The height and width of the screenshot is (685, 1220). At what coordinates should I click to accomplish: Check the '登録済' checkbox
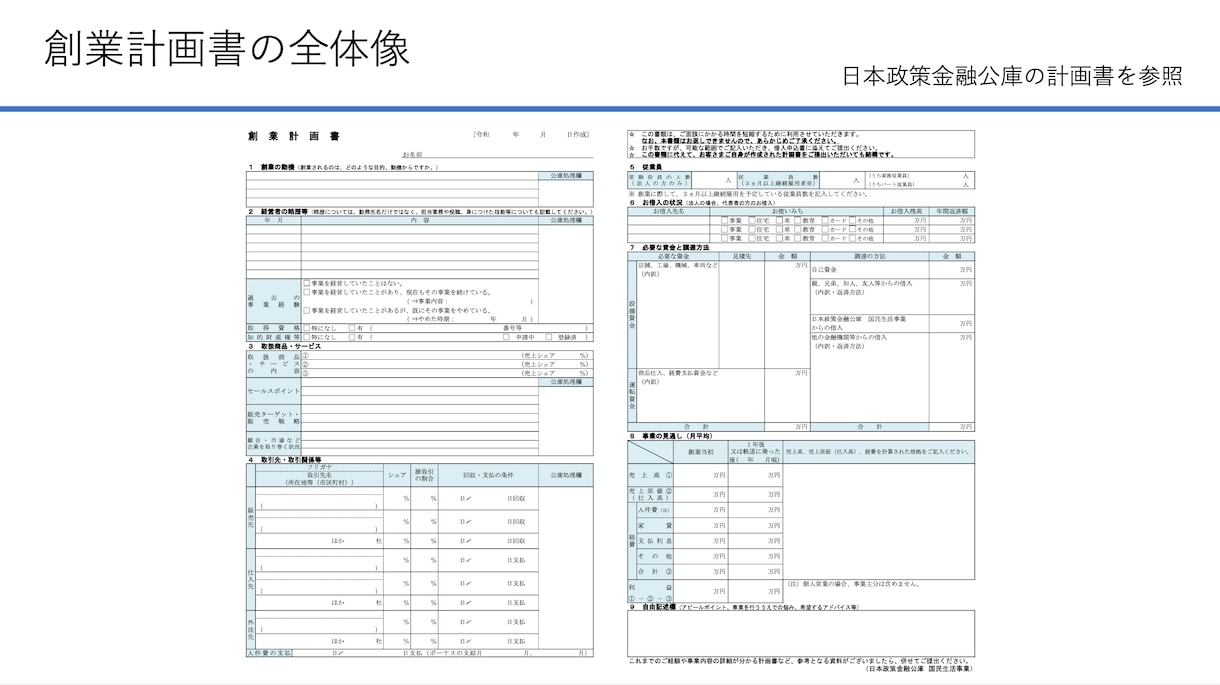point(549,337)
